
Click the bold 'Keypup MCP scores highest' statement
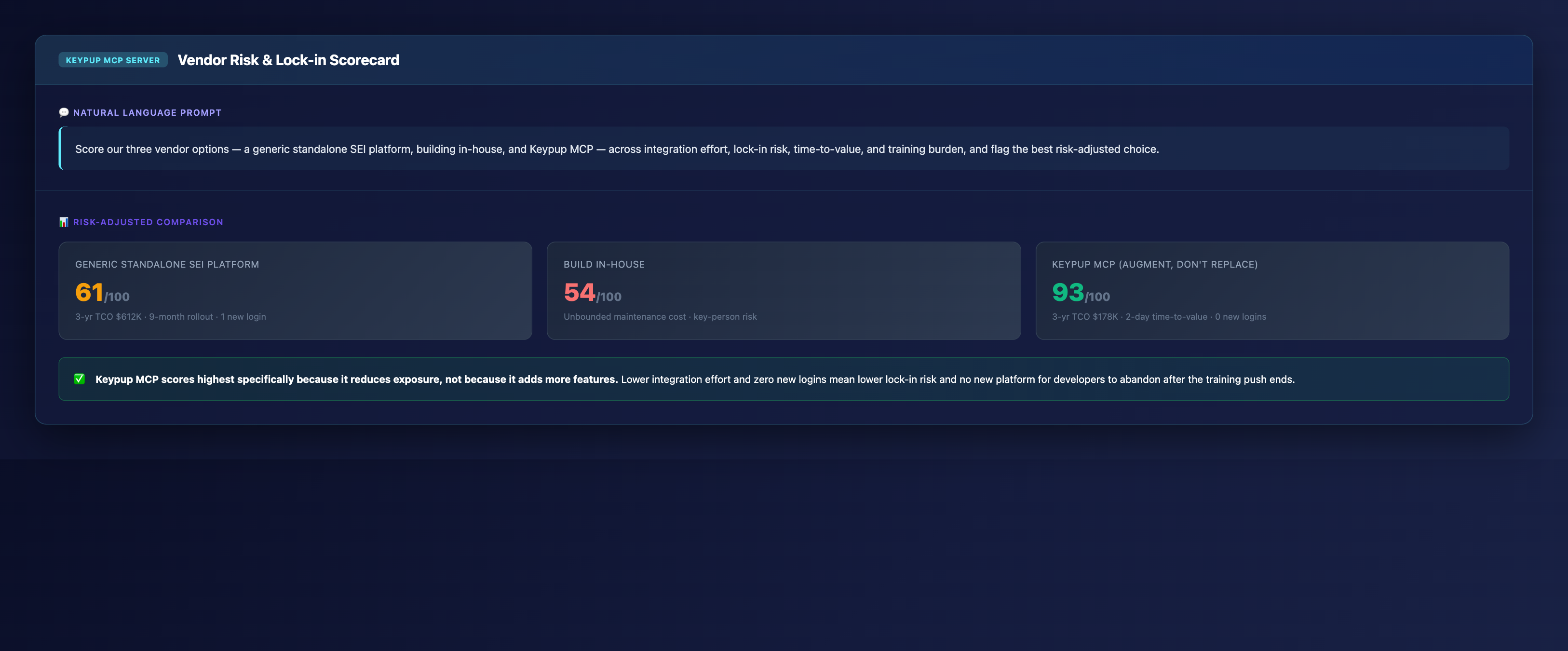(356, 380)
